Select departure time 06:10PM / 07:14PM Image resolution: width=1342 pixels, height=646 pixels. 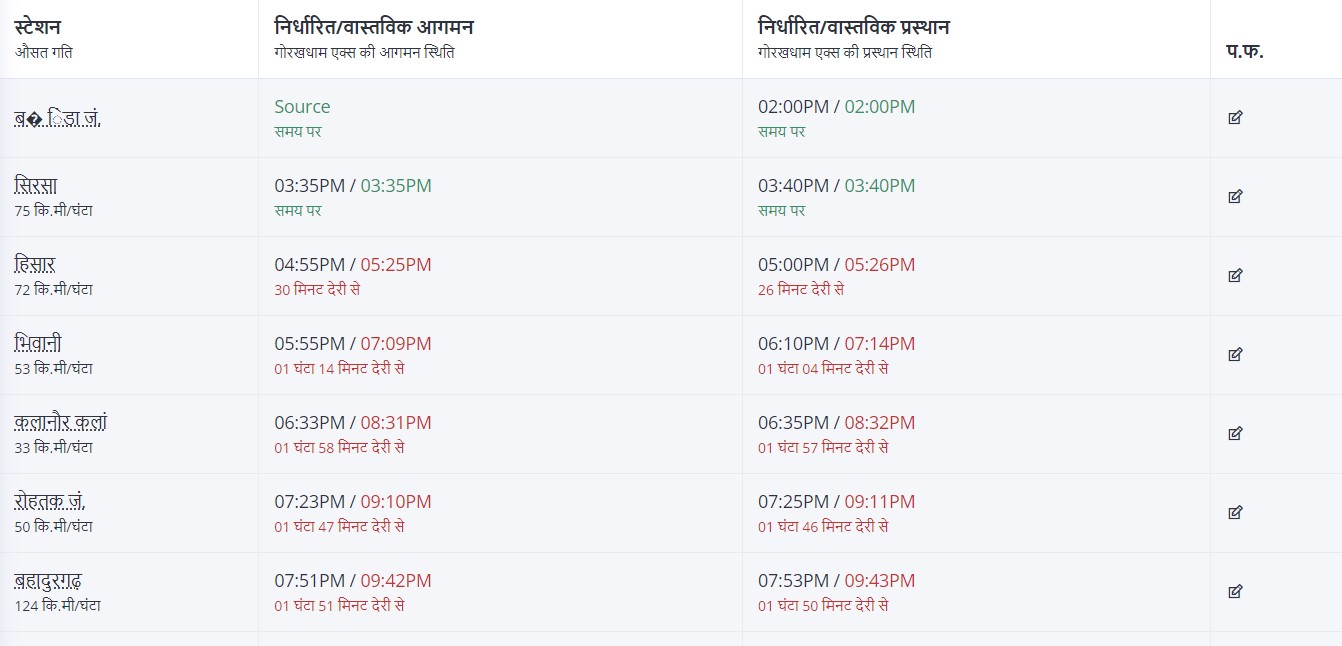[x=836, y=344]
